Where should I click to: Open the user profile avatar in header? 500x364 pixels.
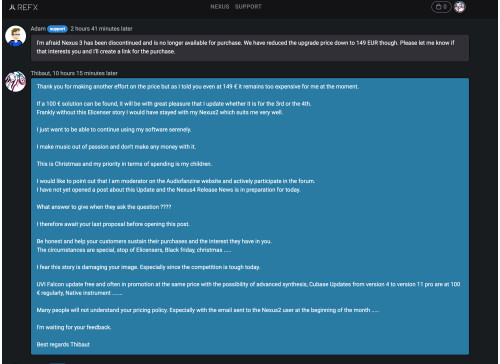coord(459,7)
